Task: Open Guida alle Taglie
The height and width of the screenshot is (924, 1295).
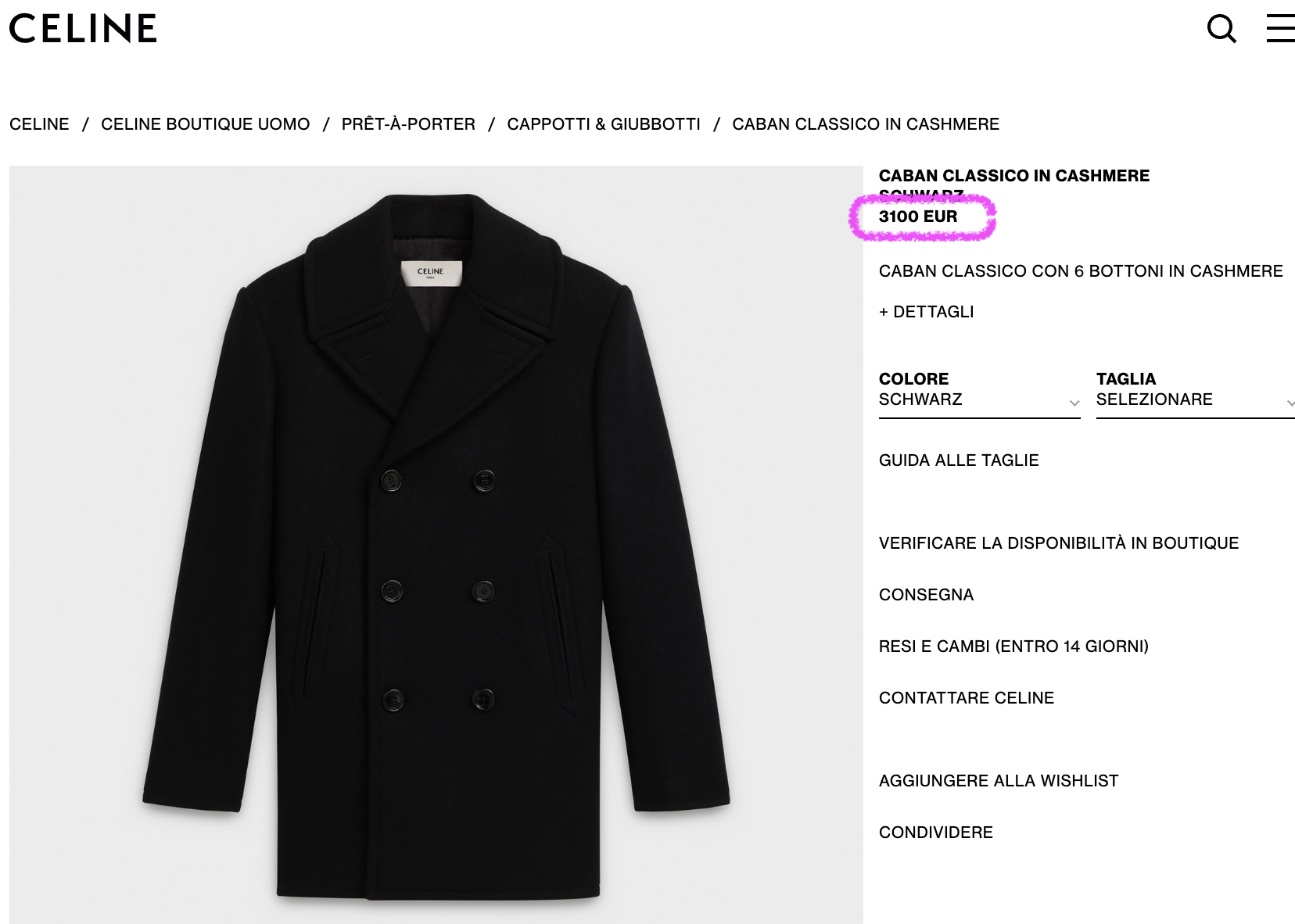Action: 959,460
